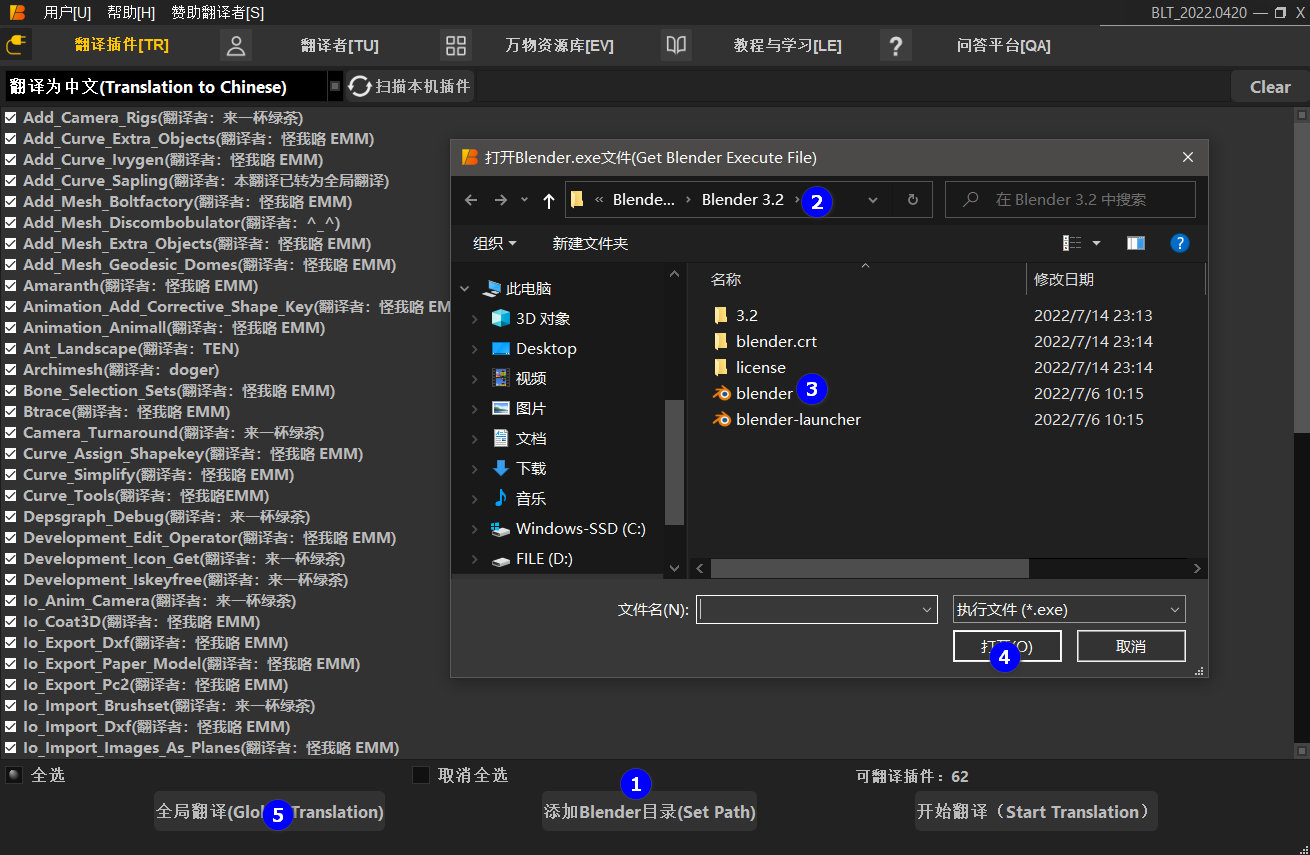The image size is (1310, 855).
Task: Click the 此电脑 computer icon
Action: (x=491, y=288)
